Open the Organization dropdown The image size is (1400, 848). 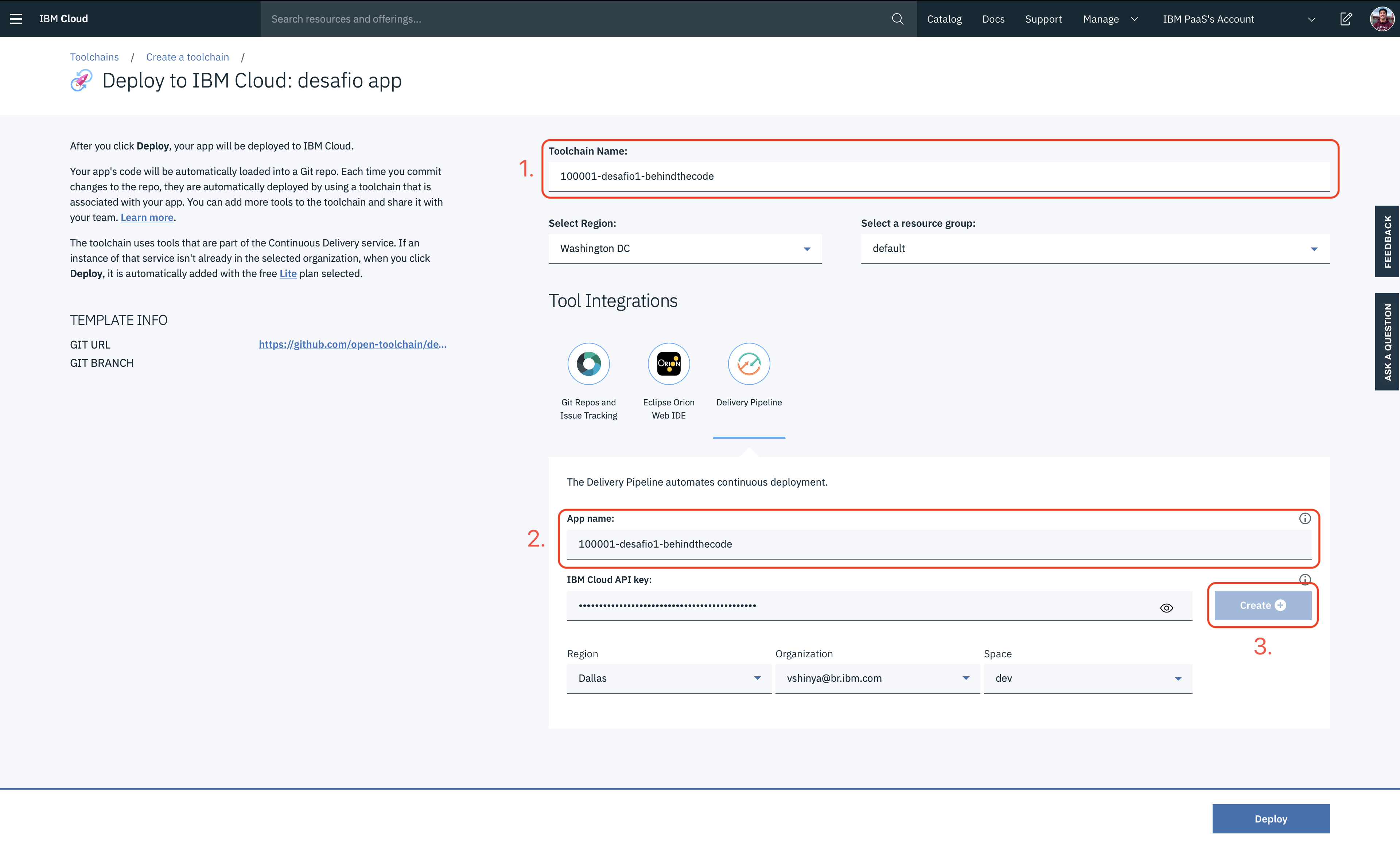tap(877, 678)
